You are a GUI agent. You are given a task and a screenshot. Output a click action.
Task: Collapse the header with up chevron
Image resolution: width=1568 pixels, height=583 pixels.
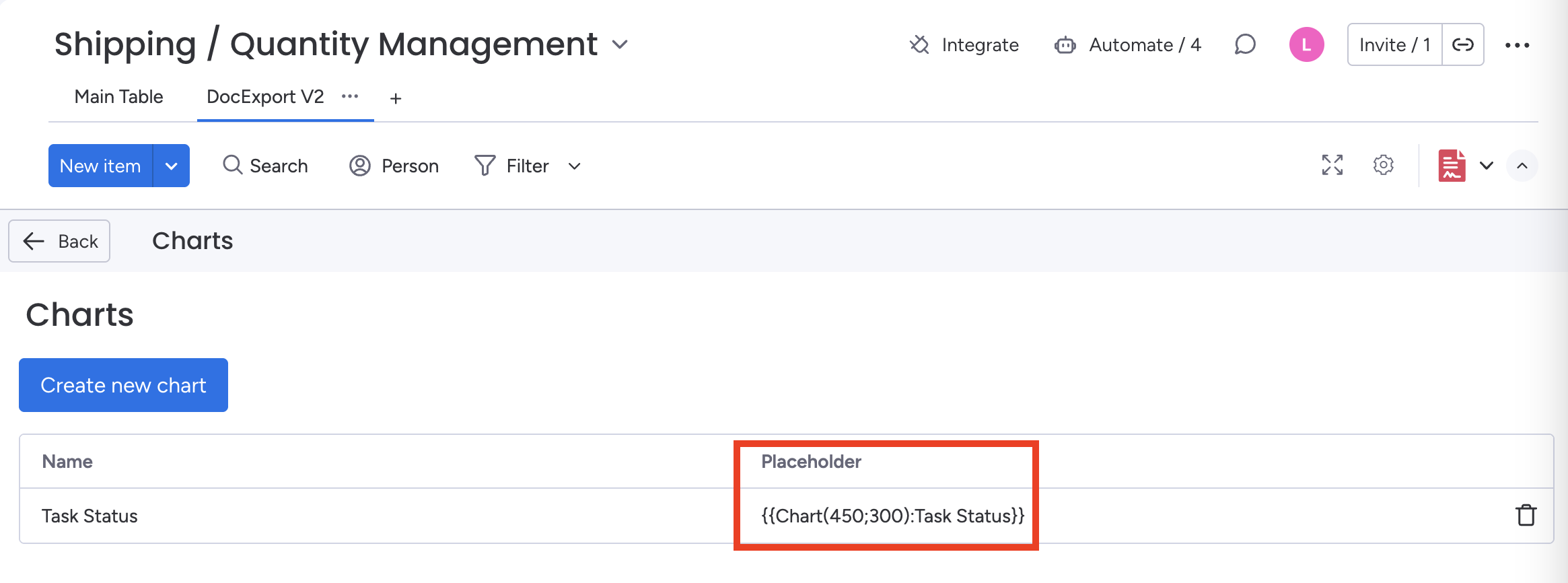1522,166
